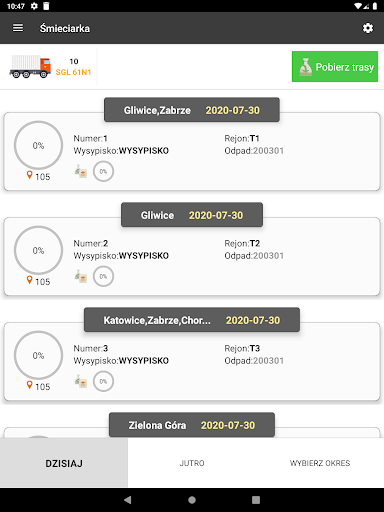The height and width of the screenshot is (512, 384).
Task: Open the Gliwice 2020-07-30 route header
Action: (x=192, y=215)
